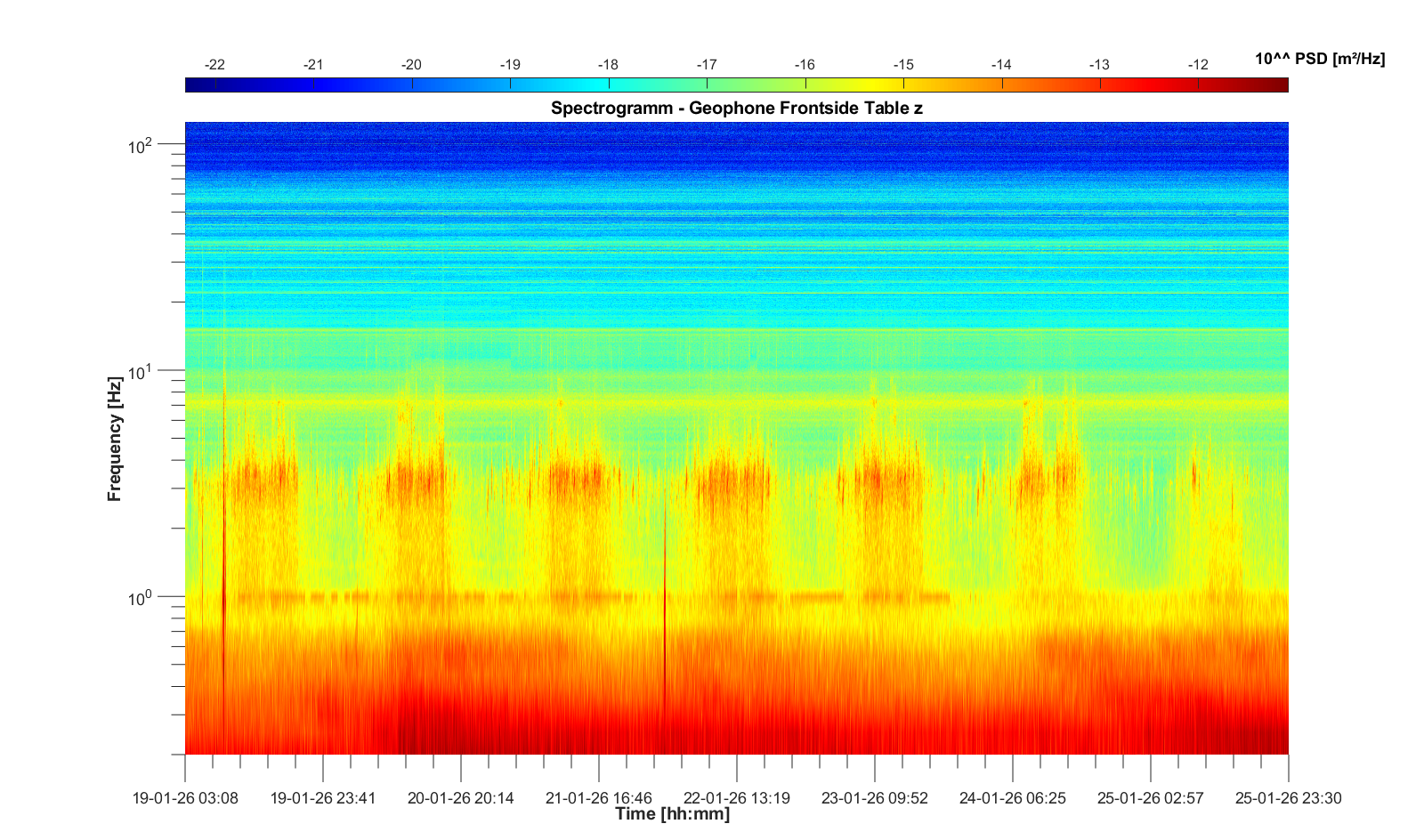Click the 10² frequency tick label
Screen dimensions: 1424x840
pos(141,145)
